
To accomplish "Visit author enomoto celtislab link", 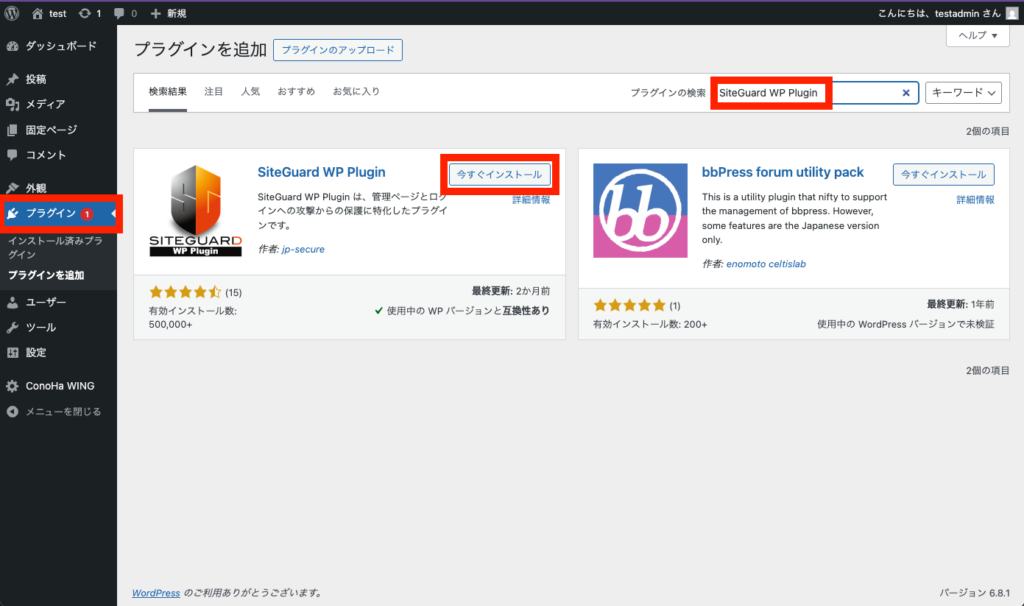I will [x=766, y=264].
